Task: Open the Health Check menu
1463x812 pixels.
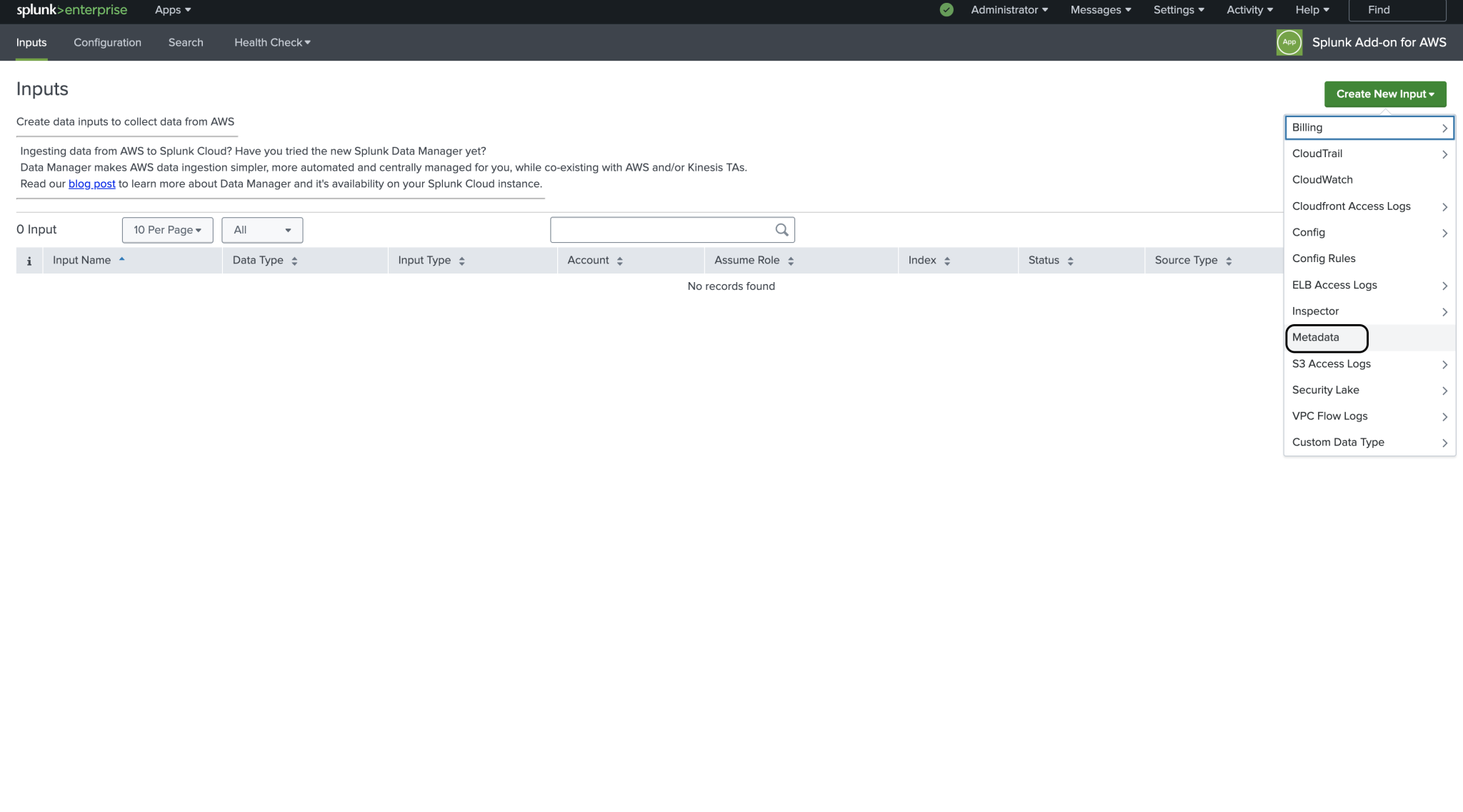Action: 271,42
